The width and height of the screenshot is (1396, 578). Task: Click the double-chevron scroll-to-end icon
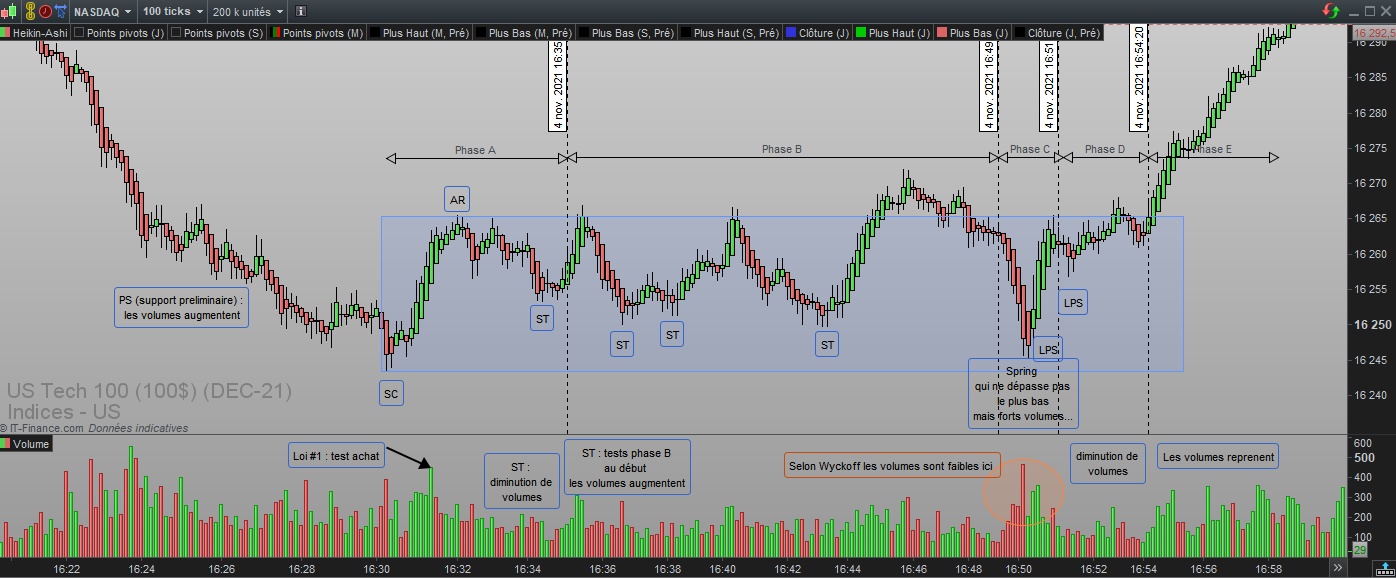coord(1337,568)
